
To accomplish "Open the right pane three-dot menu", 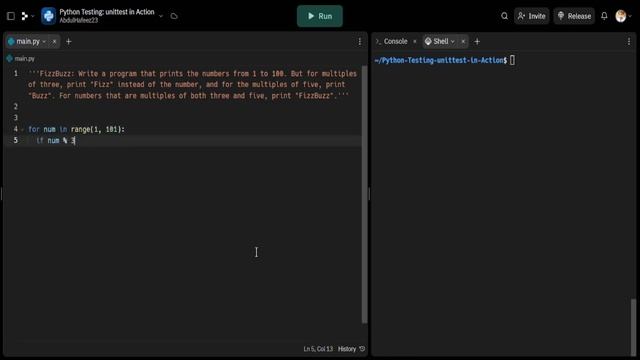I will tap(629, 41).
